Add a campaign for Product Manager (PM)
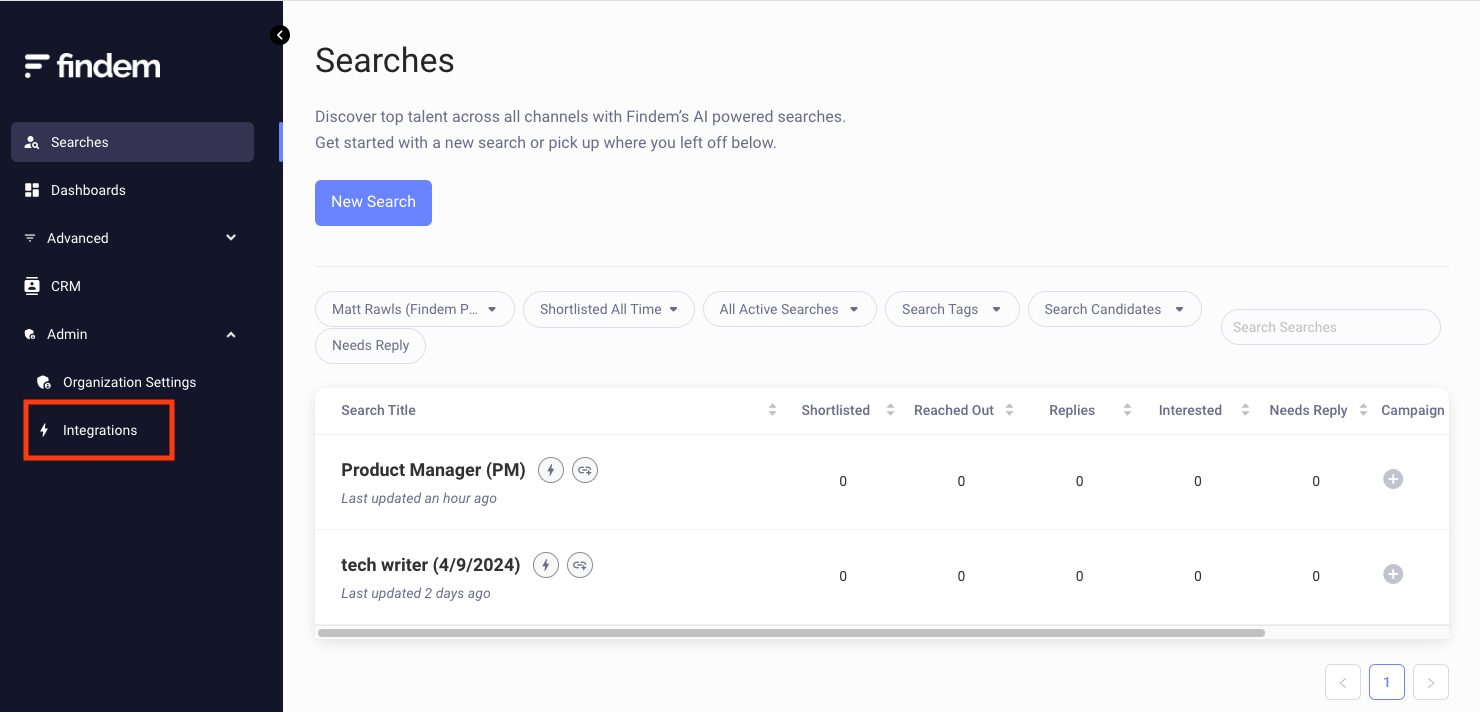 pos(1393,479)
